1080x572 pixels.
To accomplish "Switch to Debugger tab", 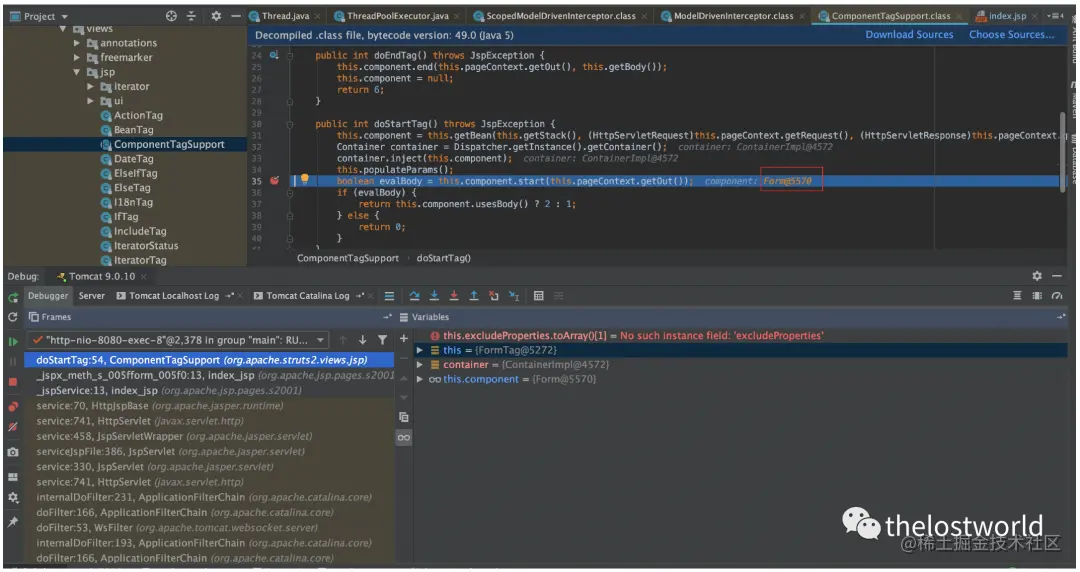I will tap(48, 296).
